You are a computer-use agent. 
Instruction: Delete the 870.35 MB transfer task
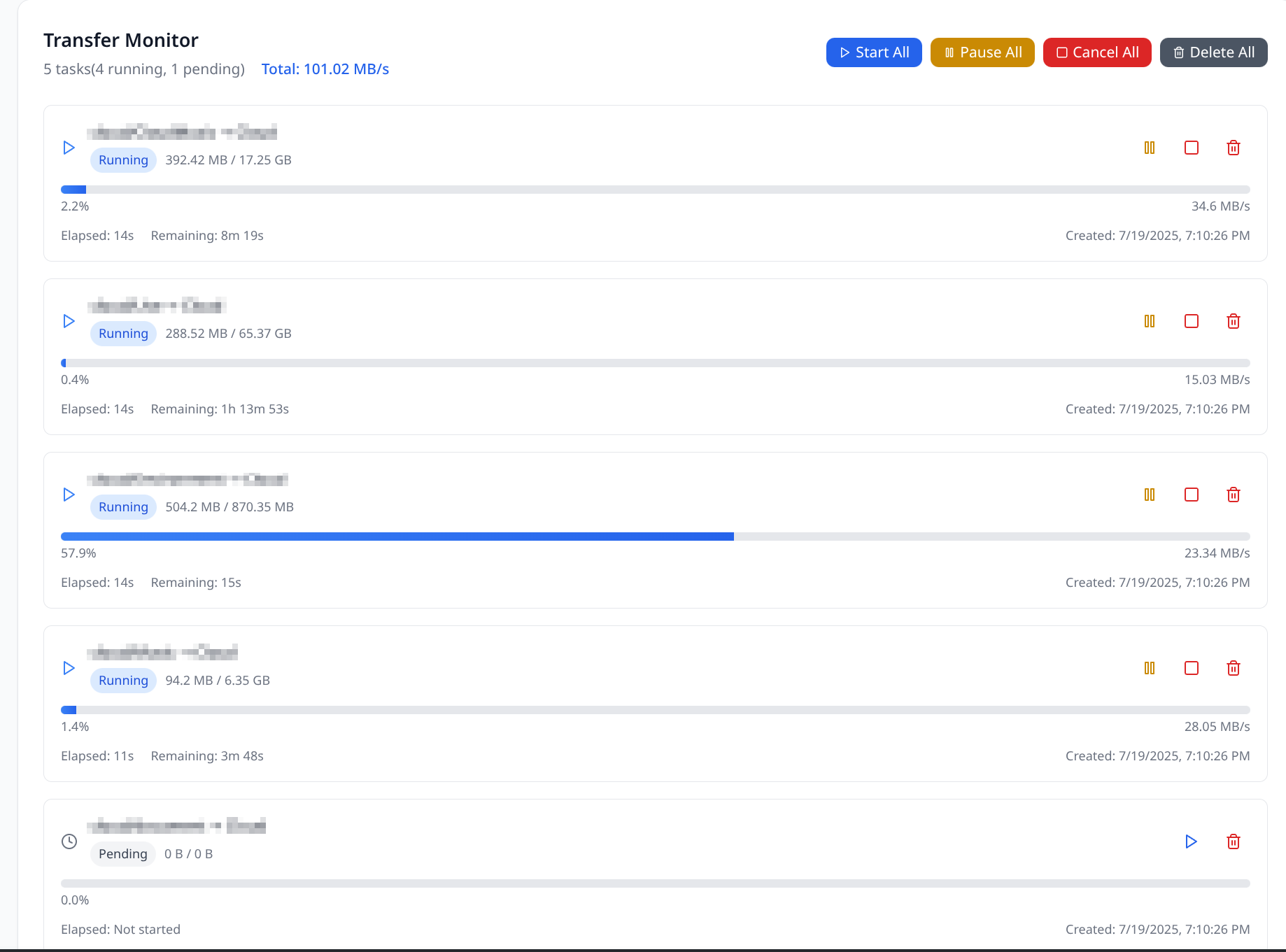click(x=1233, y=495)
